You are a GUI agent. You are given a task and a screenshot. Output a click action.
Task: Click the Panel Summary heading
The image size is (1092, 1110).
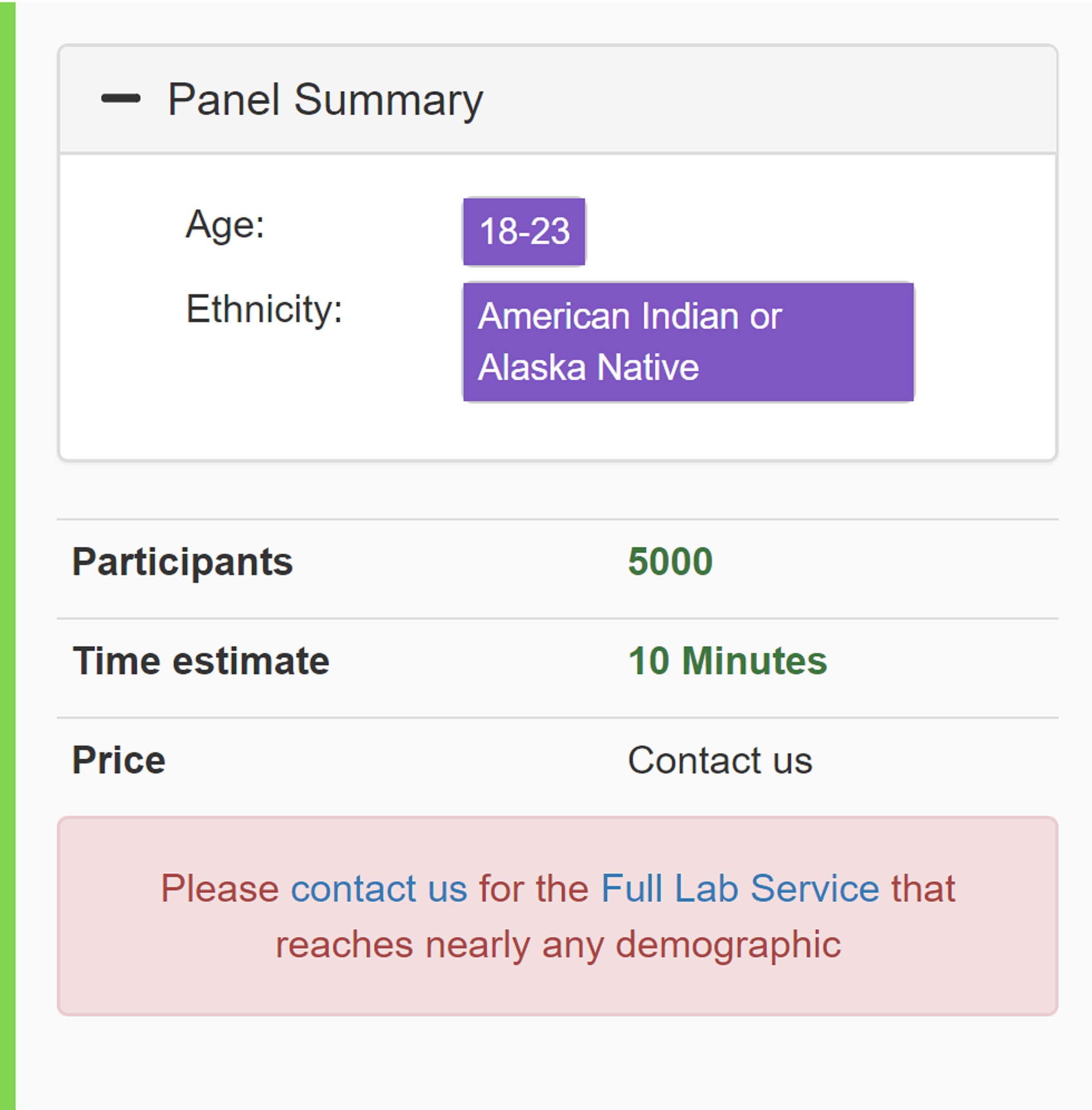pos(325,100)
